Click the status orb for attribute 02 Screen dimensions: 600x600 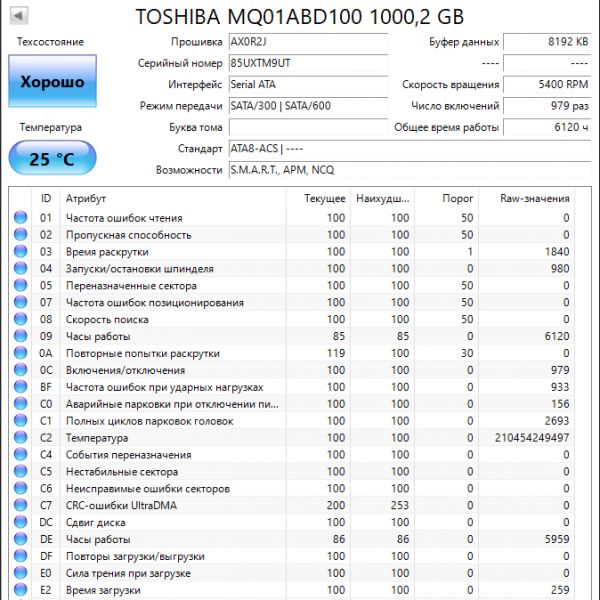(21, 234)
